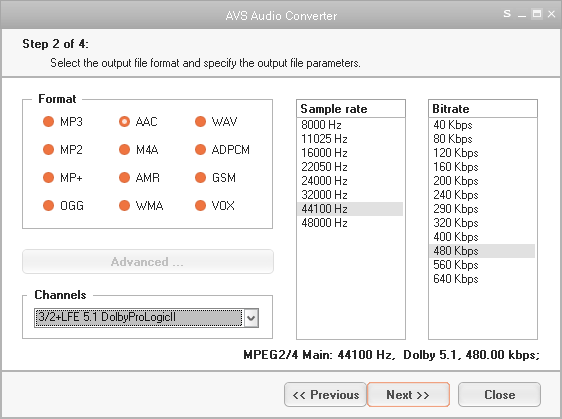This screenshot has width=562, height=419.
Task: Pick 48000 Hz sample rate
Action: [x=350, y=223]
